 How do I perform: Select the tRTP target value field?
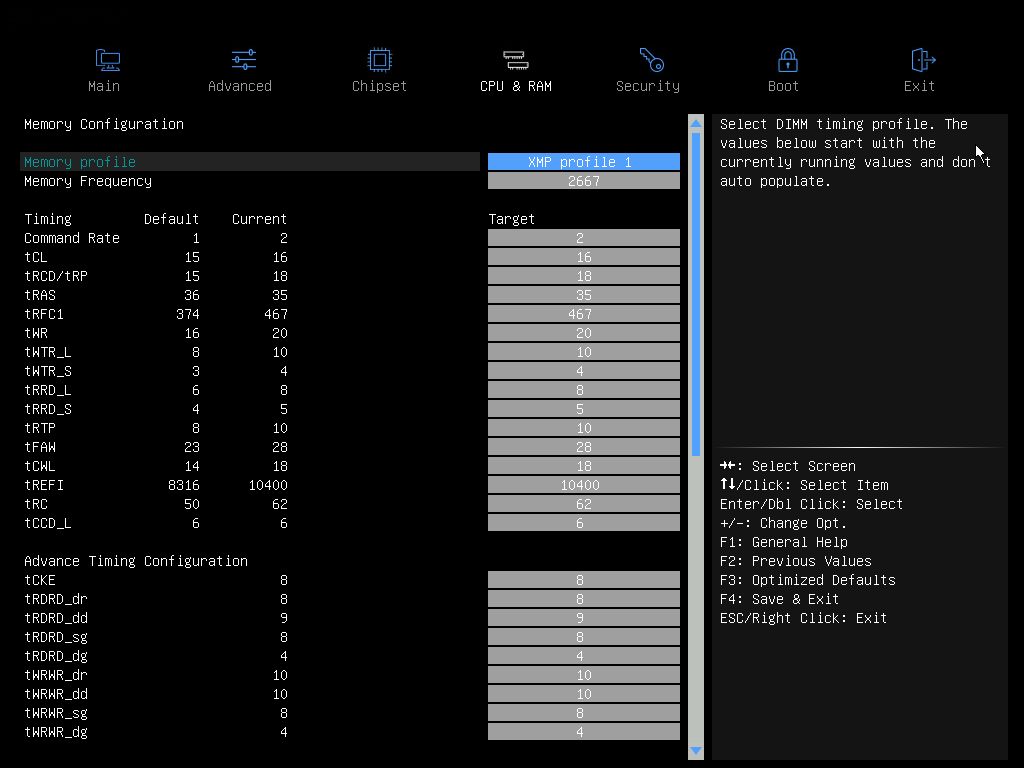click(584, 428)
